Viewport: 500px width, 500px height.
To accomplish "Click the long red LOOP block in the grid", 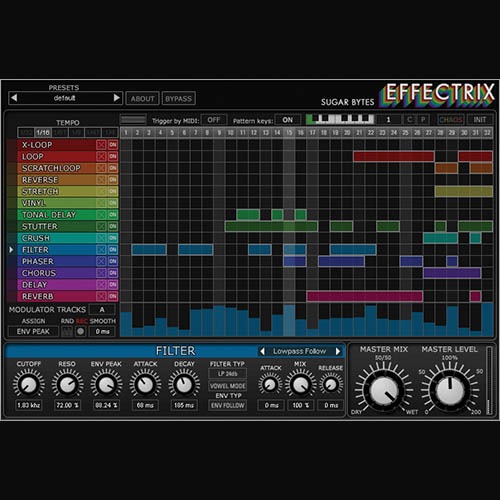I will pos(394,156).
